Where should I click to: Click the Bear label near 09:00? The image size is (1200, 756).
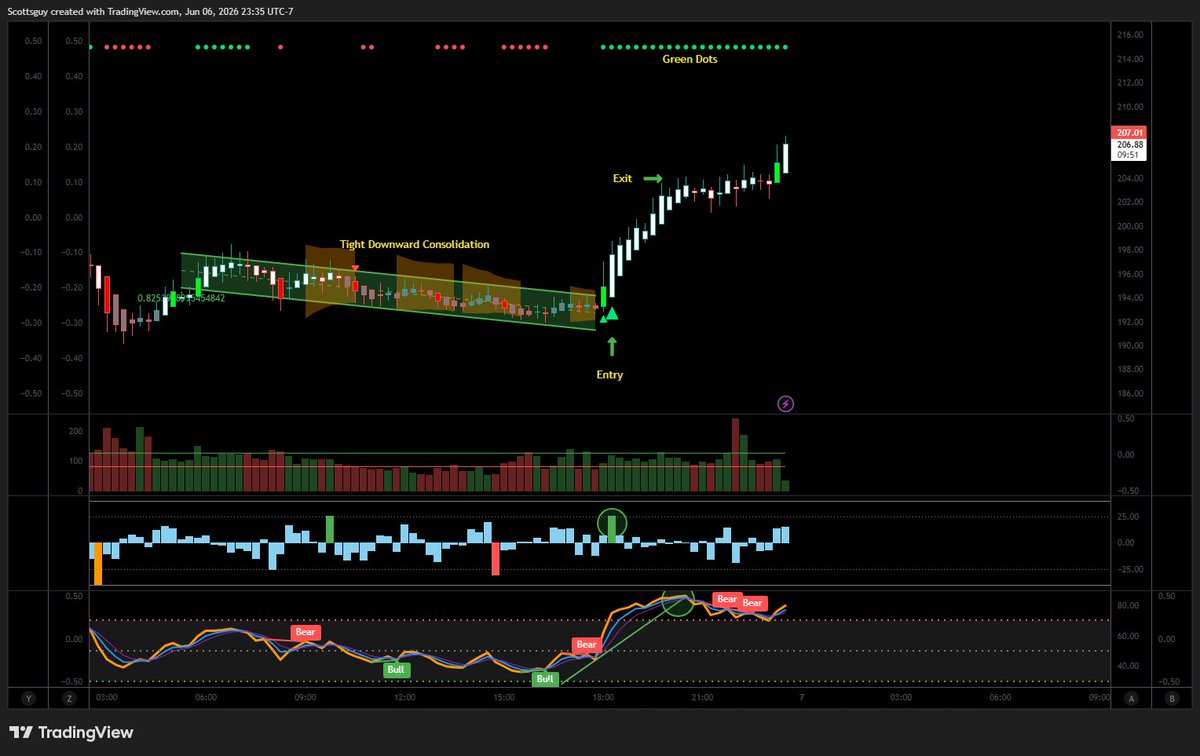[x=305, y=632]
